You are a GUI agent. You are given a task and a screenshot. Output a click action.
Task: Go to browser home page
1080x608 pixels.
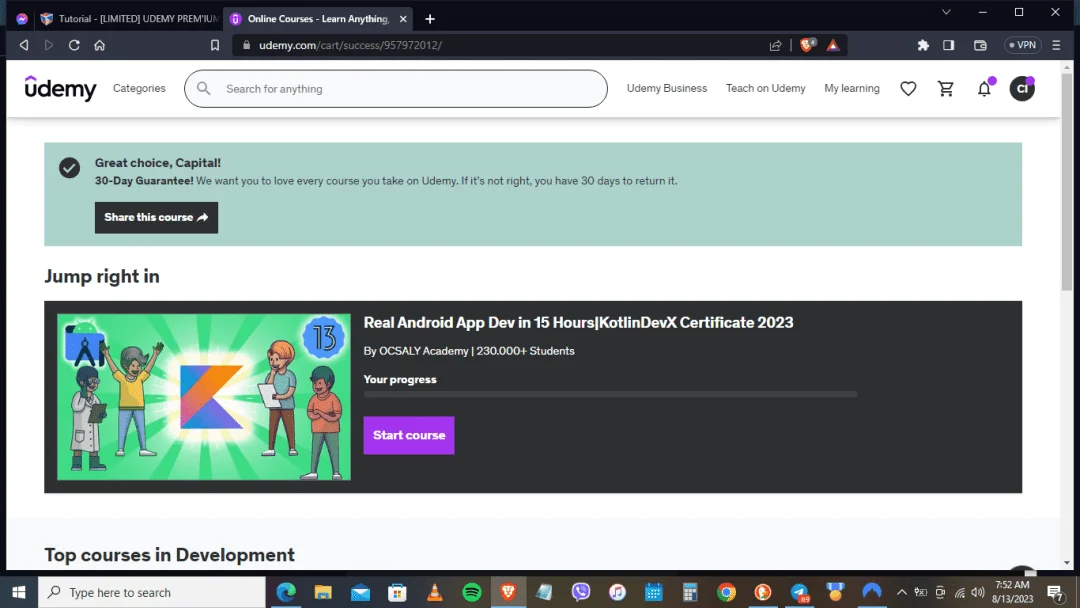click(100, 45)
